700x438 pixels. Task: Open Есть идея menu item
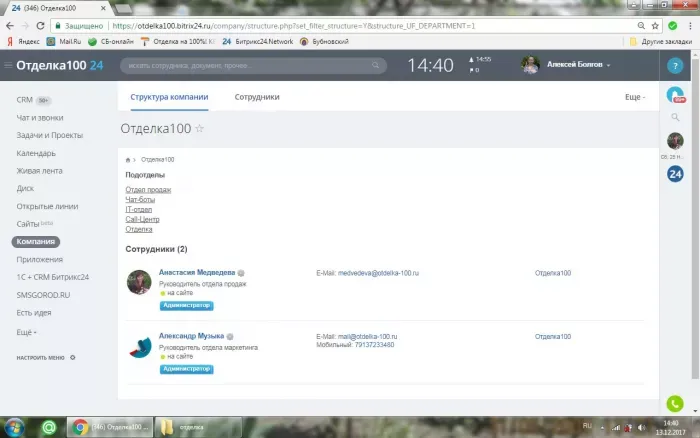34,313
